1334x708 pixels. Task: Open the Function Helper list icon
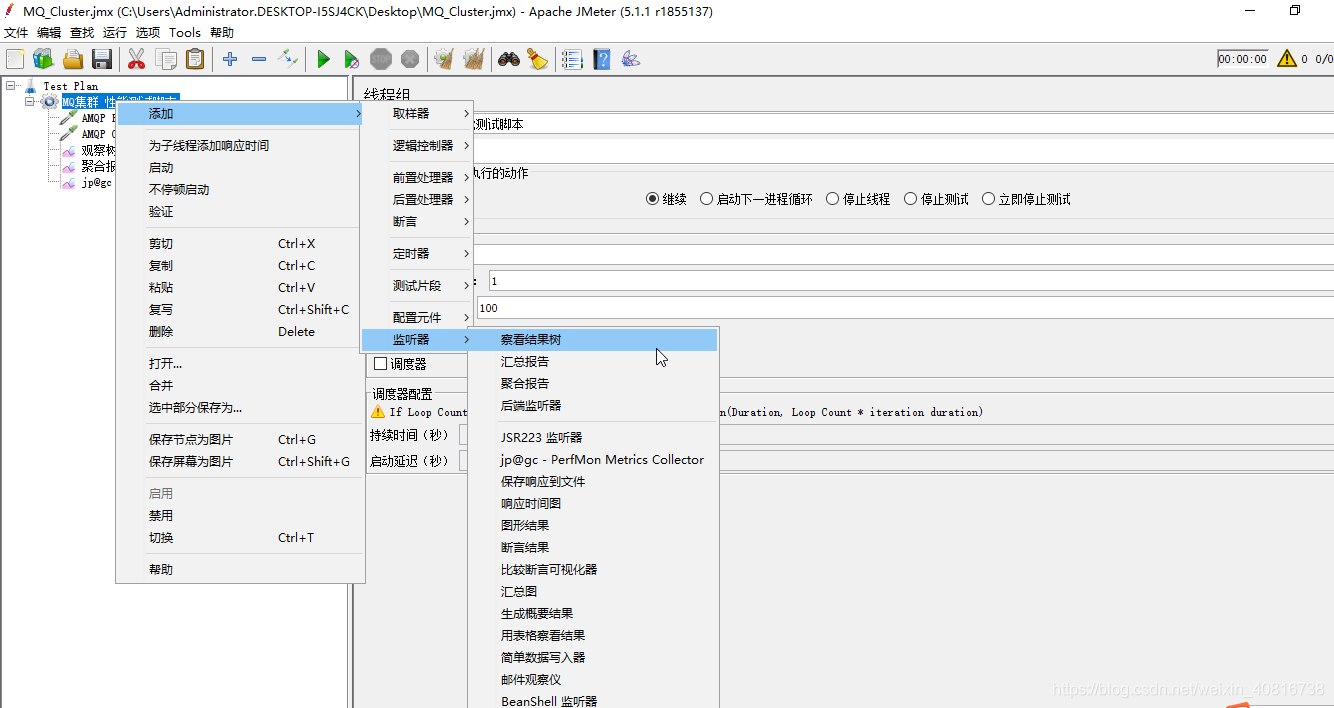(x=572, y=59)
